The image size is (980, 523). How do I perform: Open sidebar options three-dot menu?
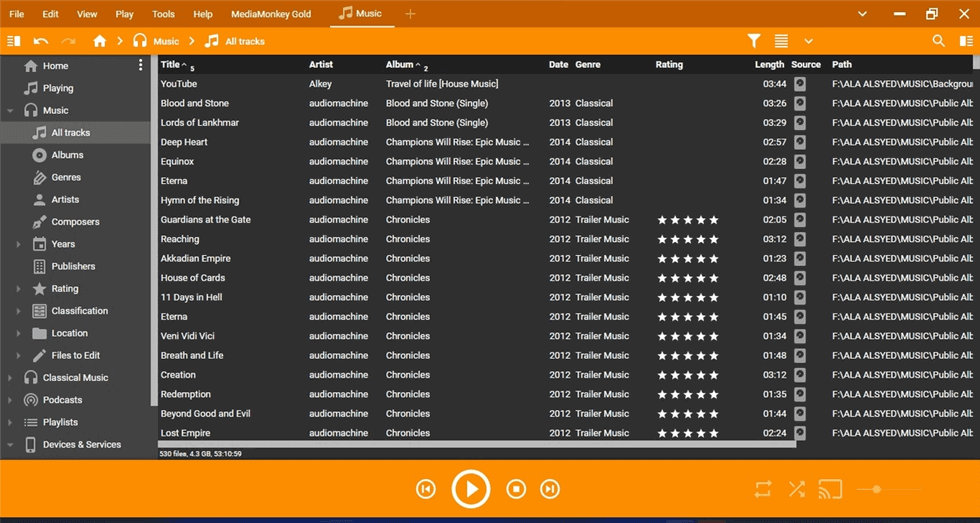[140, 65]
